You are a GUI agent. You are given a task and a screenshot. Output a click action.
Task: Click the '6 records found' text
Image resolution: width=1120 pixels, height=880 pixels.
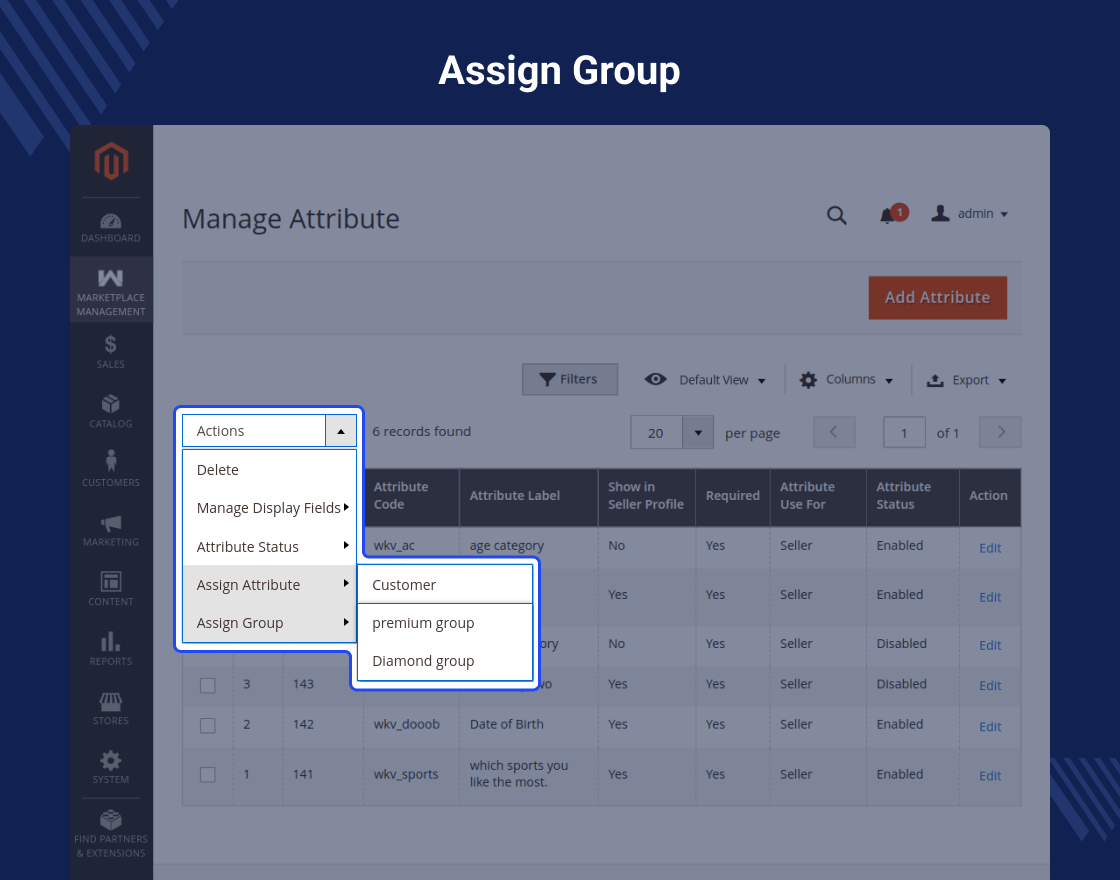[x=421, y=431]
